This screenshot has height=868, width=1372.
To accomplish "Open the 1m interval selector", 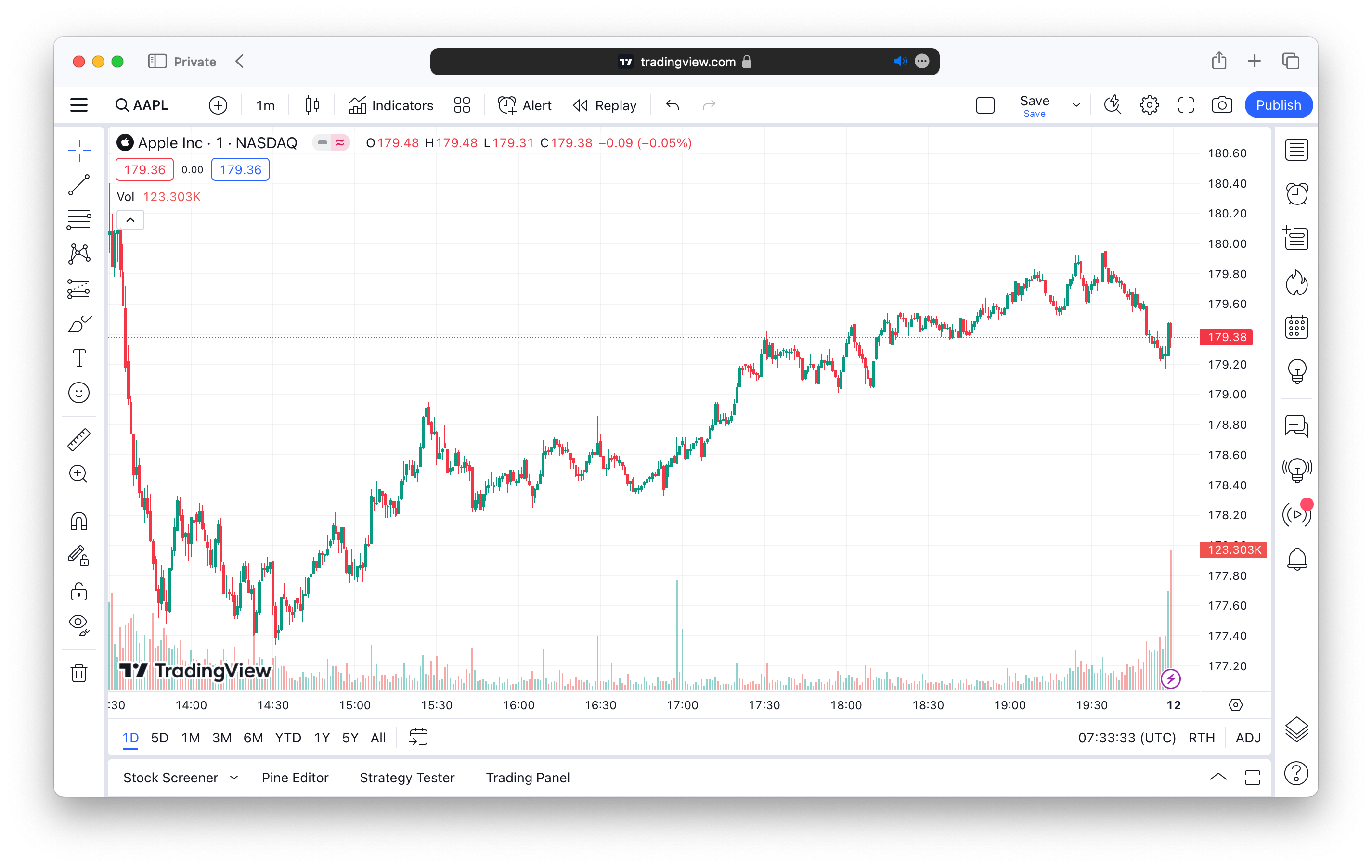I will [265, 105].
